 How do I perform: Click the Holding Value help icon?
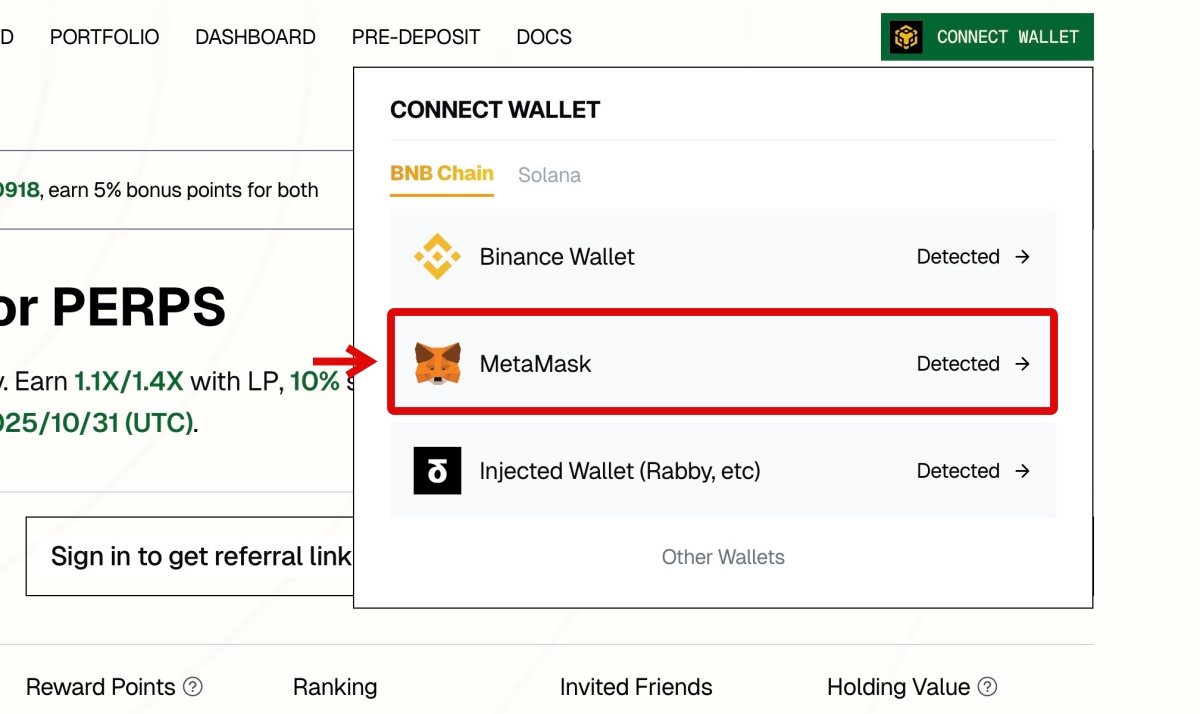(x=987, y=687)
